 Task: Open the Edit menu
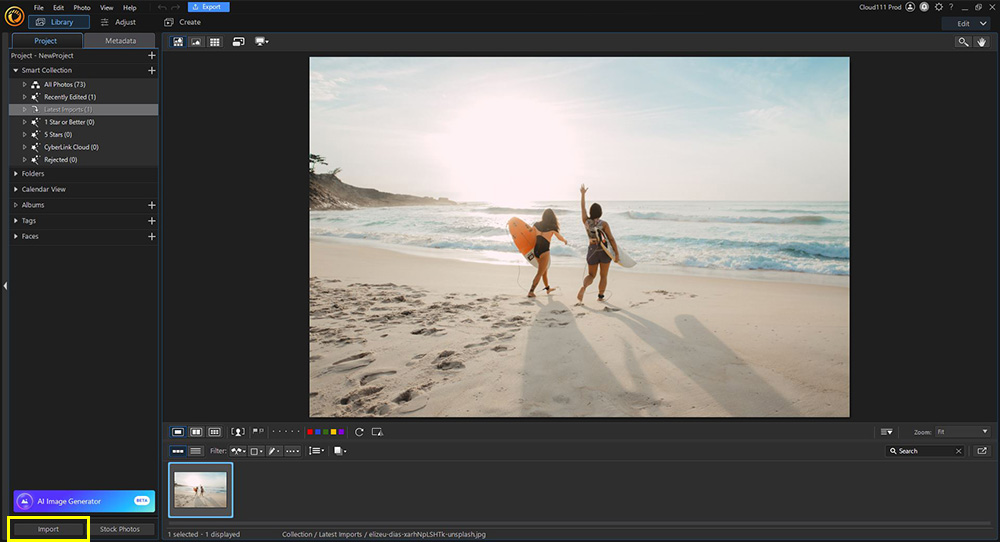click(59, 8)
